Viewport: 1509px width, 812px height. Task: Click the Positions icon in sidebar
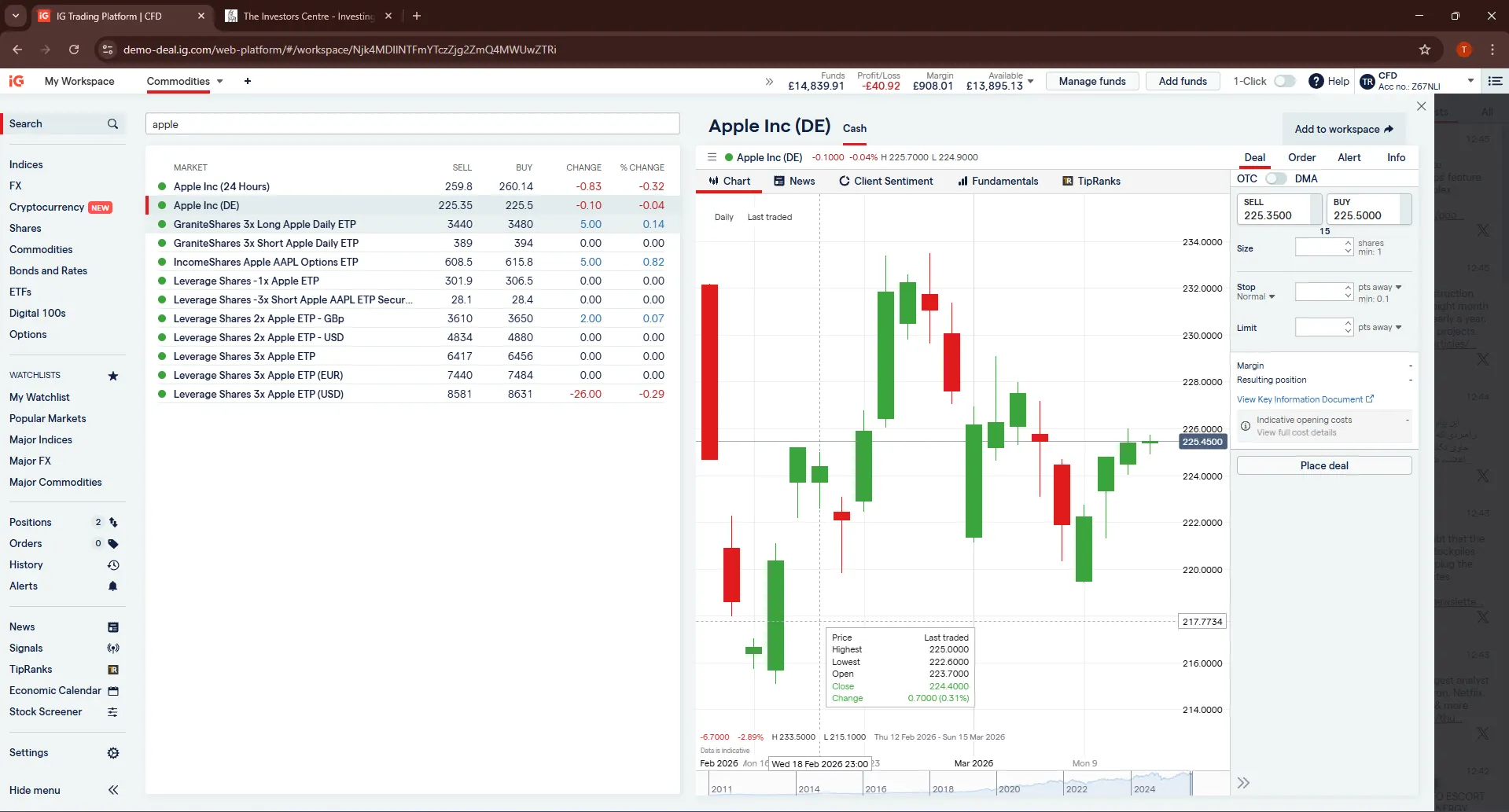(x=113, y=523)
